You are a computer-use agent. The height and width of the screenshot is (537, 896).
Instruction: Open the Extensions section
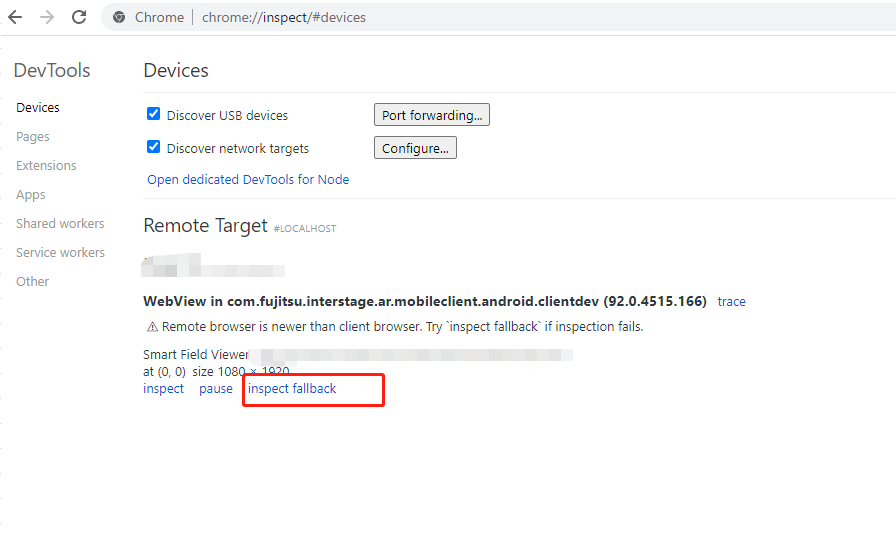pyautogui.click(x=46, y=166)
